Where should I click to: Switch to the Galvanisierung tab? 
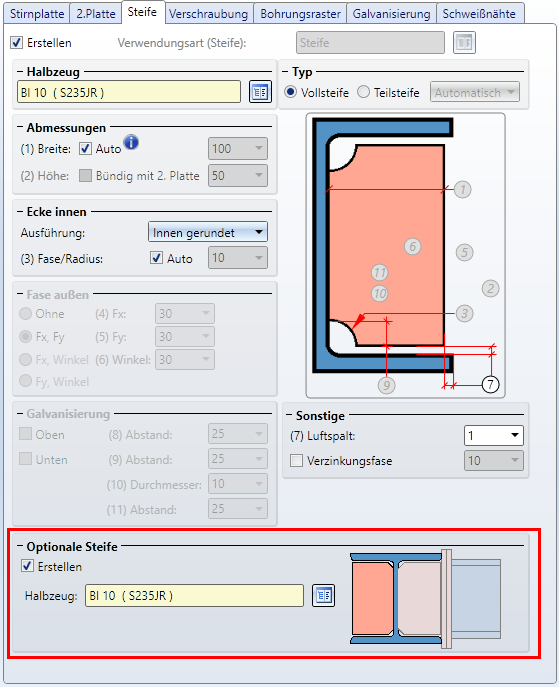pos(392,14)
